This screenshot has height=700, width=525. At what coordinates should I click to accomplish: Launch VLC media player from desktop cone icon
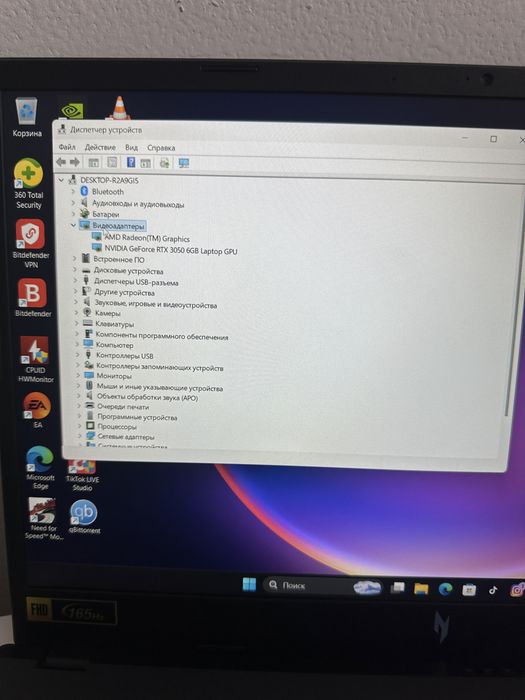tap(119, 108)
